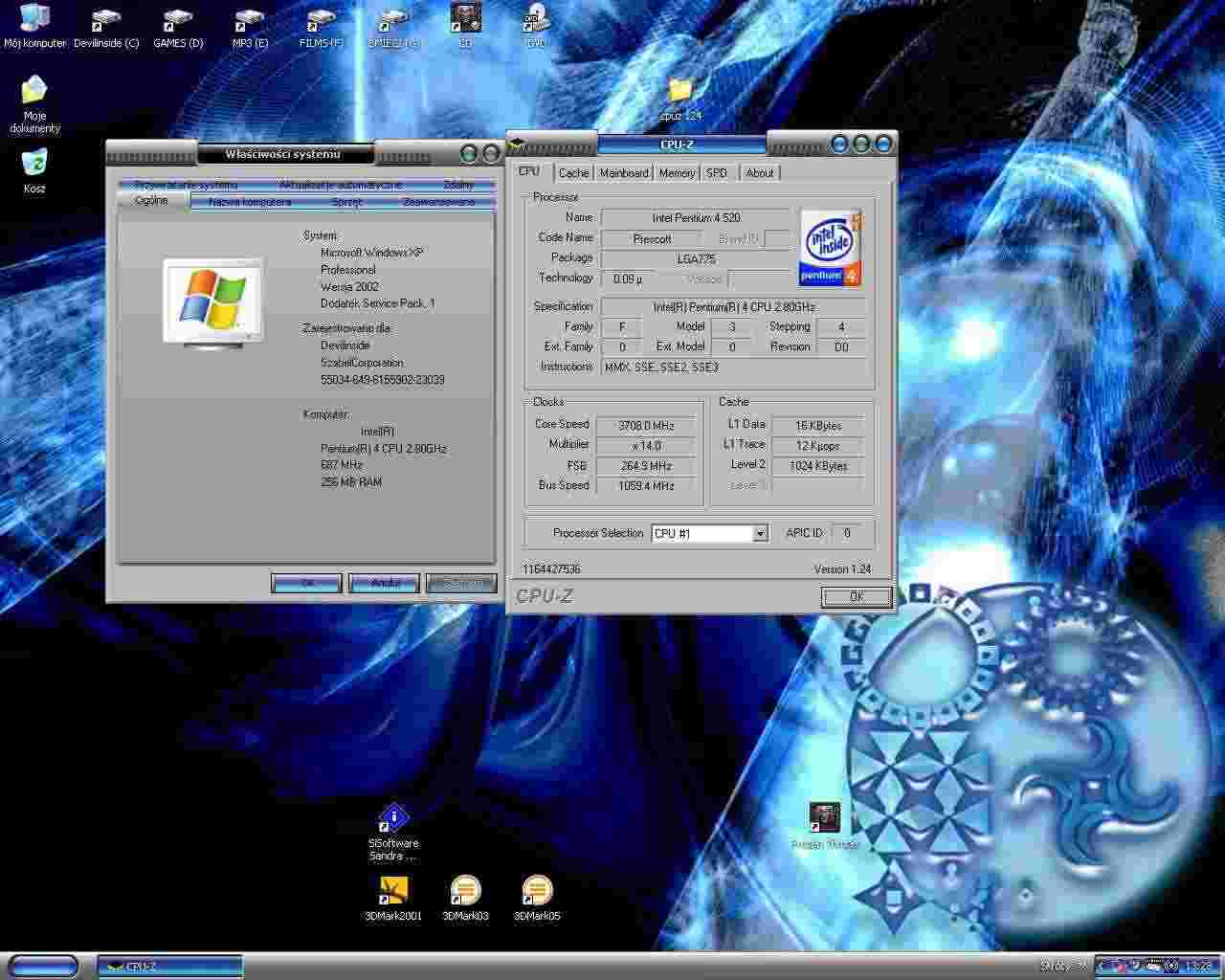1225x980 pixels.
Task: Switch to the About tab in CPU-Z
Action: pos(760,173)
